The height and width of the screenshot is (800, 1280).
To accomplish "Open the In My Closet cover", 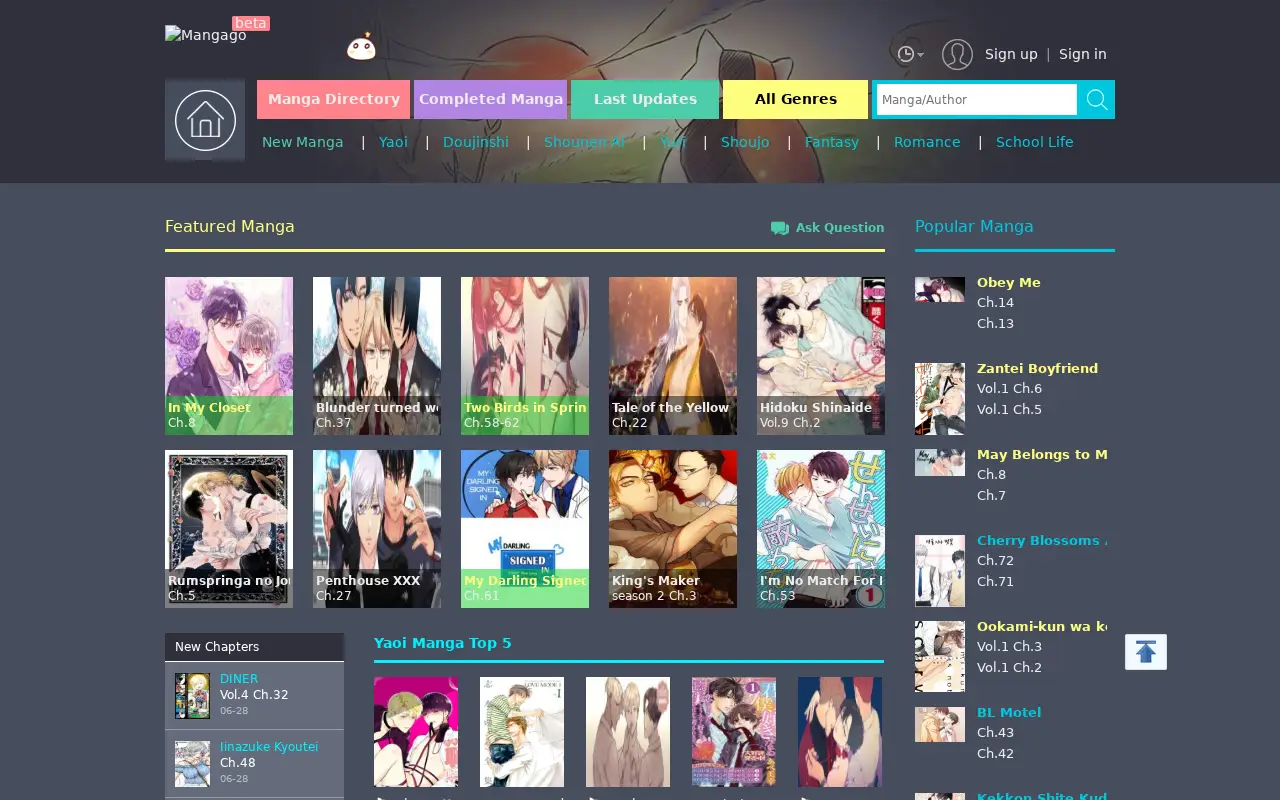I will tap(229, 356).
